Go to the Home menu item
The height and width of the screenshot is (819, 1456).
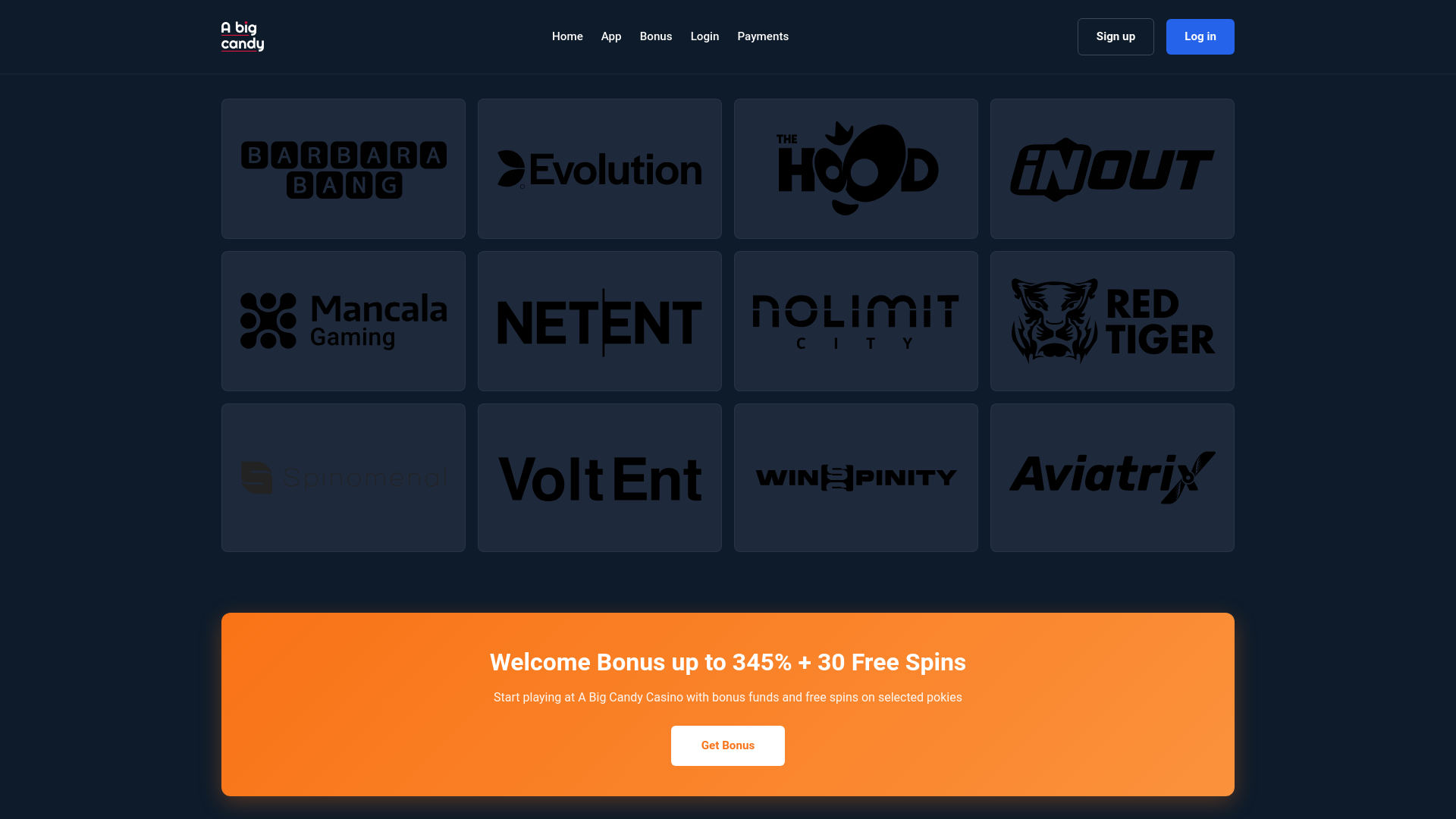pos(567,36)
